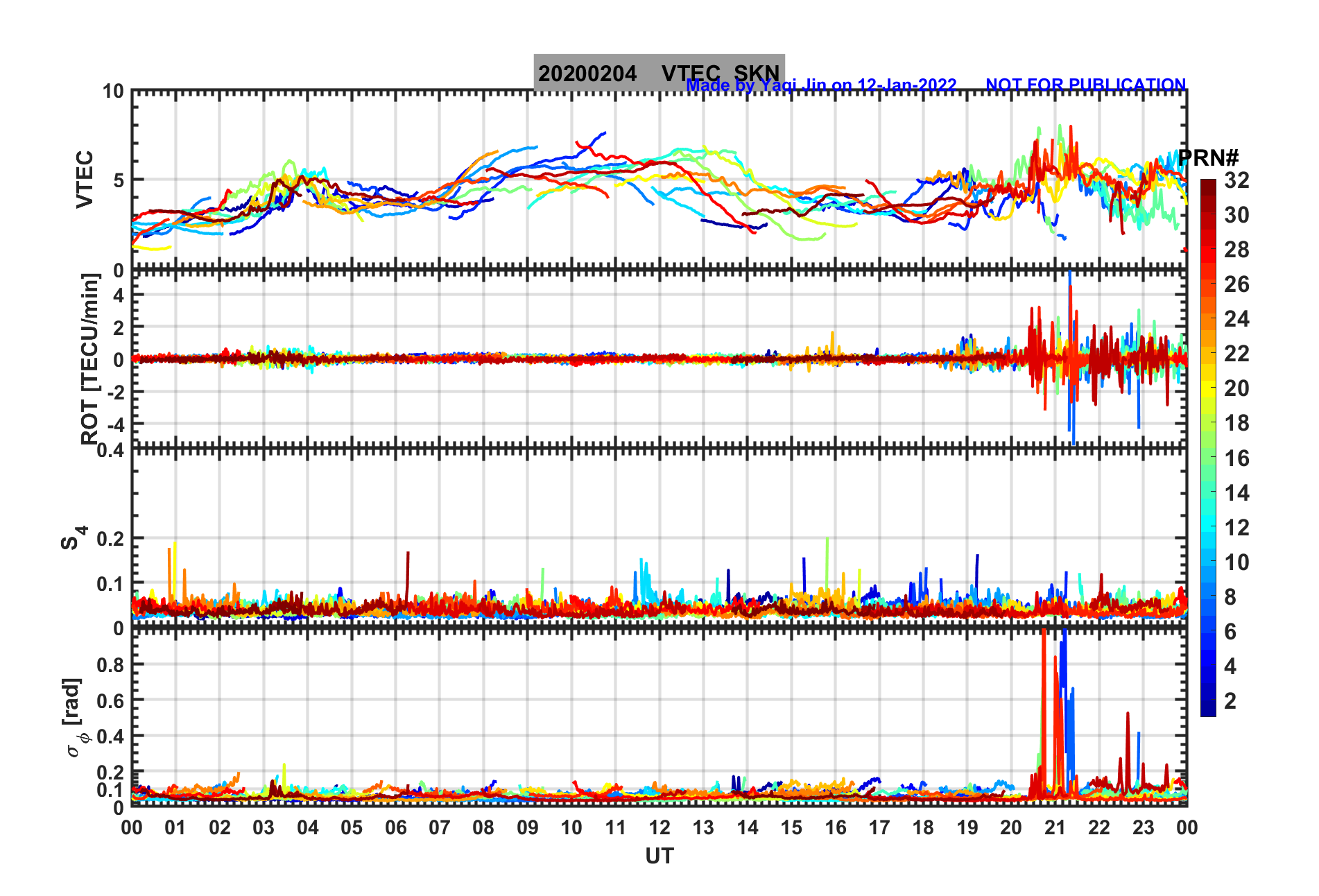
Task: Click UT axis tick label "03"
Action: [264, 827]
